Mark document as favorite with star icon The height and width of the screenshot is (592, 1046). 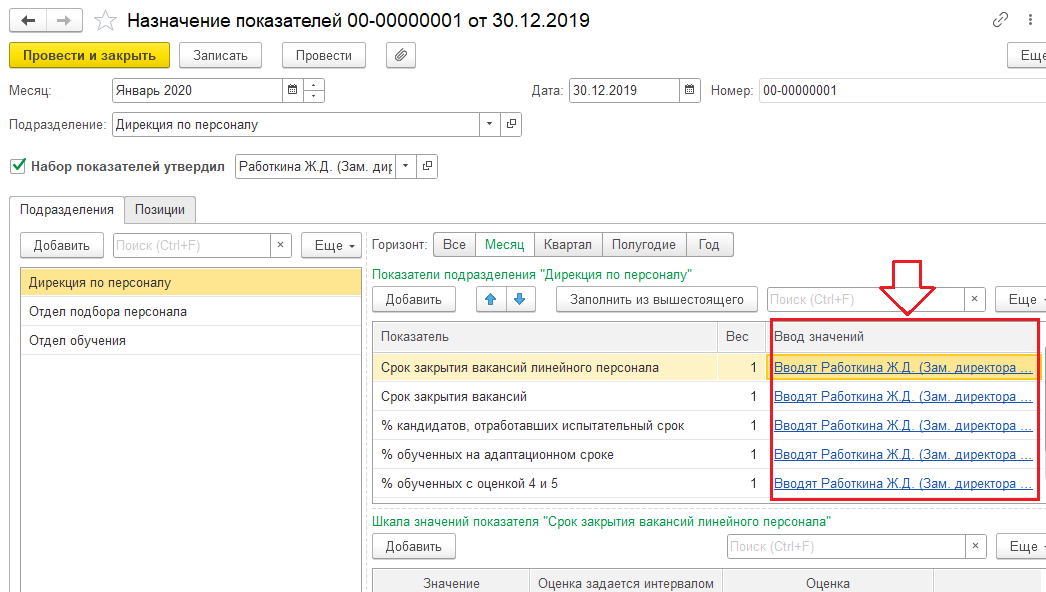(x=105, y=21)
